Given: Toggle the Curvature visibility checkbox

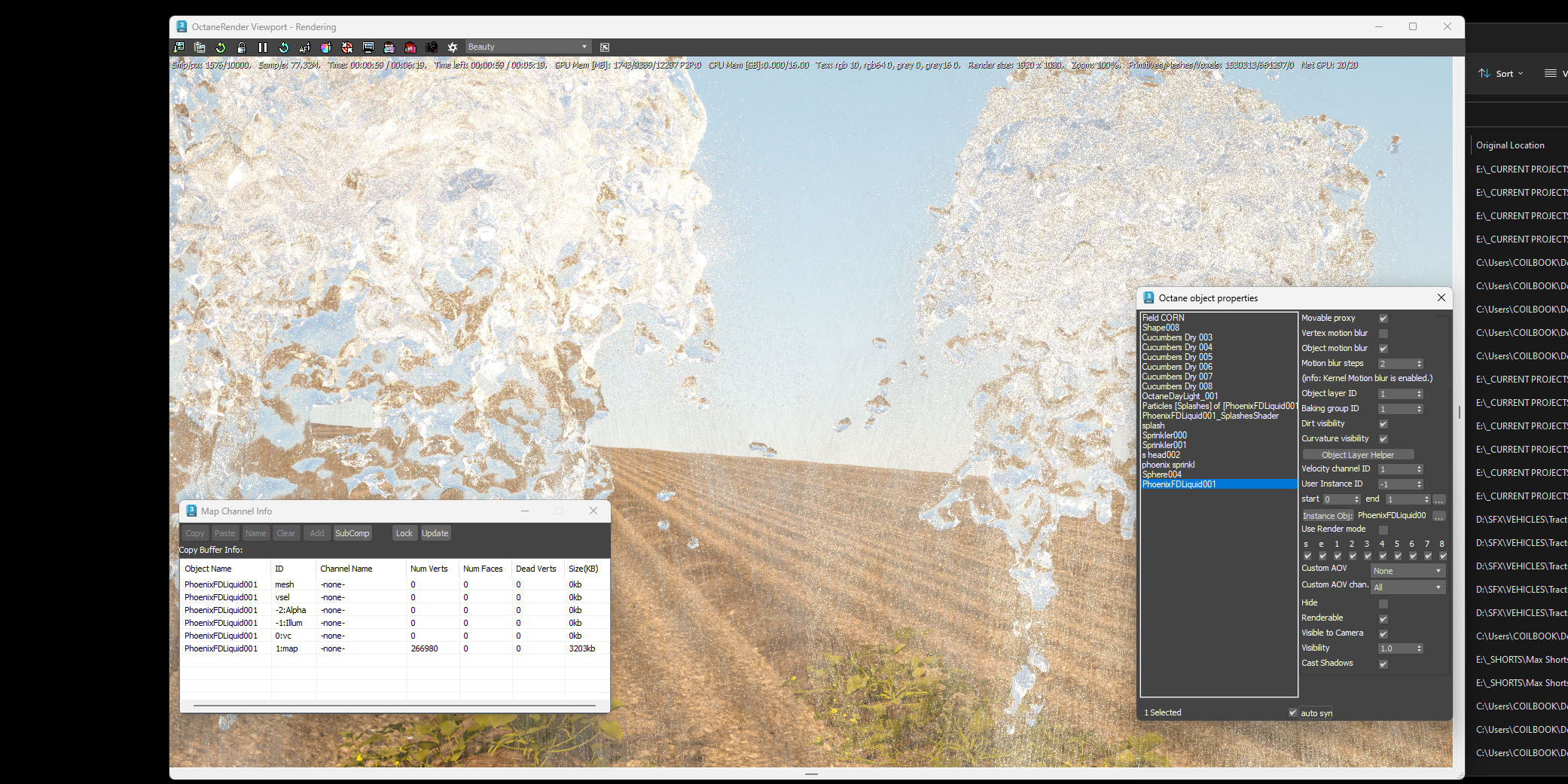Looking at the screenshot, I should (1383, 439).
